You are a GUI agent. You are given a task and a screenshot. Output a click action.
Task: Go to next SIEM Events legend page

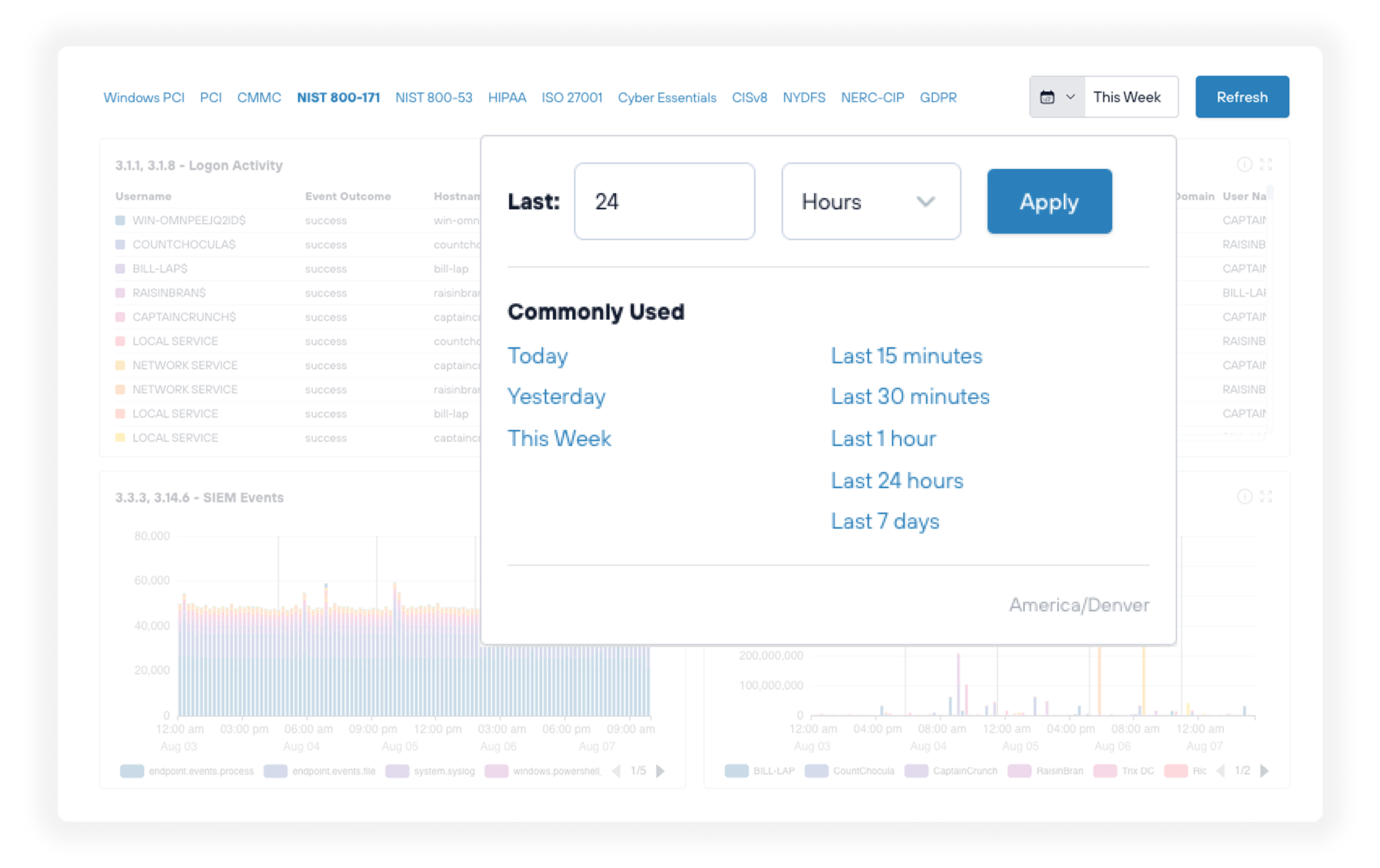click(x=660, y=771)
